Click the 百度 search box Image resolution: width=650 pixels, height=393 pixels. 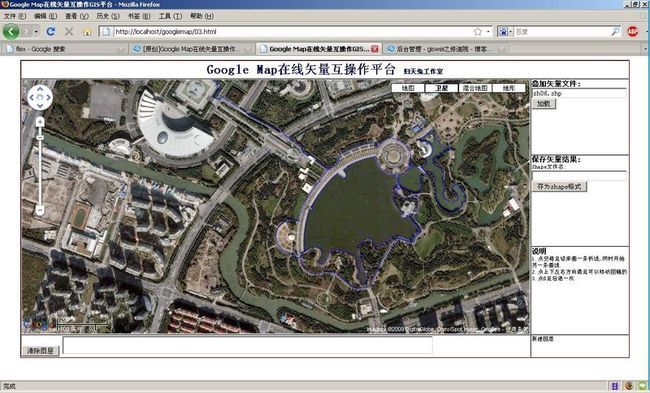point(562,32)
